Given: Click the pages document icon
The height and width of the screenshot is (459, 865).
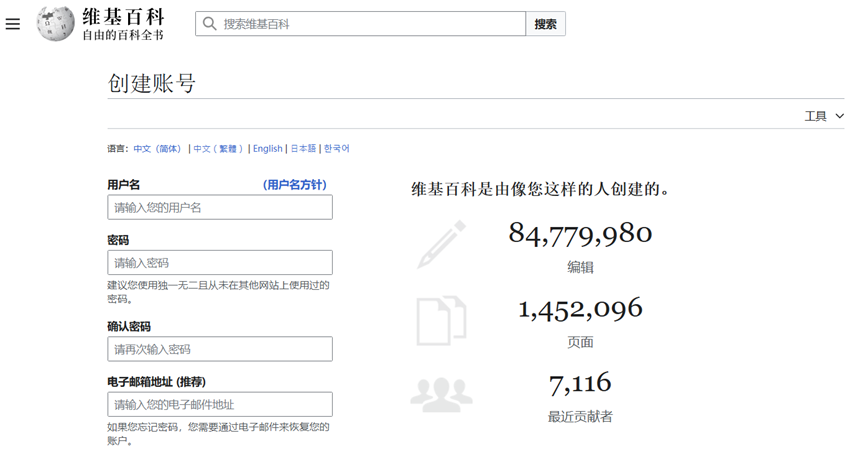Looking at the screenshot, I should (x=441, y=321).
